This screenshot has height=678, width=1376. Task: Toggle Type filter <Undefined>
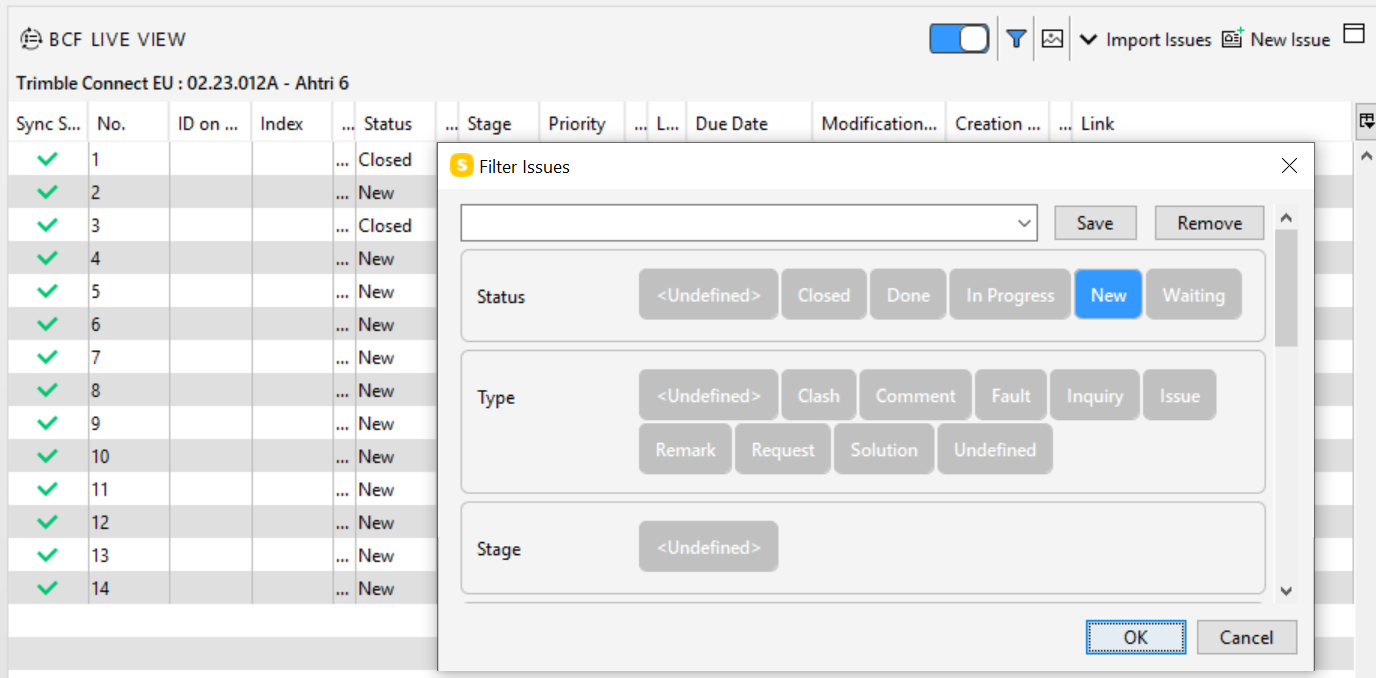point(708,396)
